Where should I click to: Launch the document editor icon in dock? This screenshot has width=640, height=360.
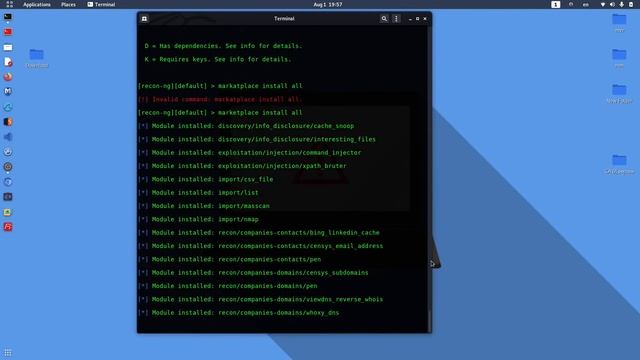pyautogui.click(x=8, y=62)
